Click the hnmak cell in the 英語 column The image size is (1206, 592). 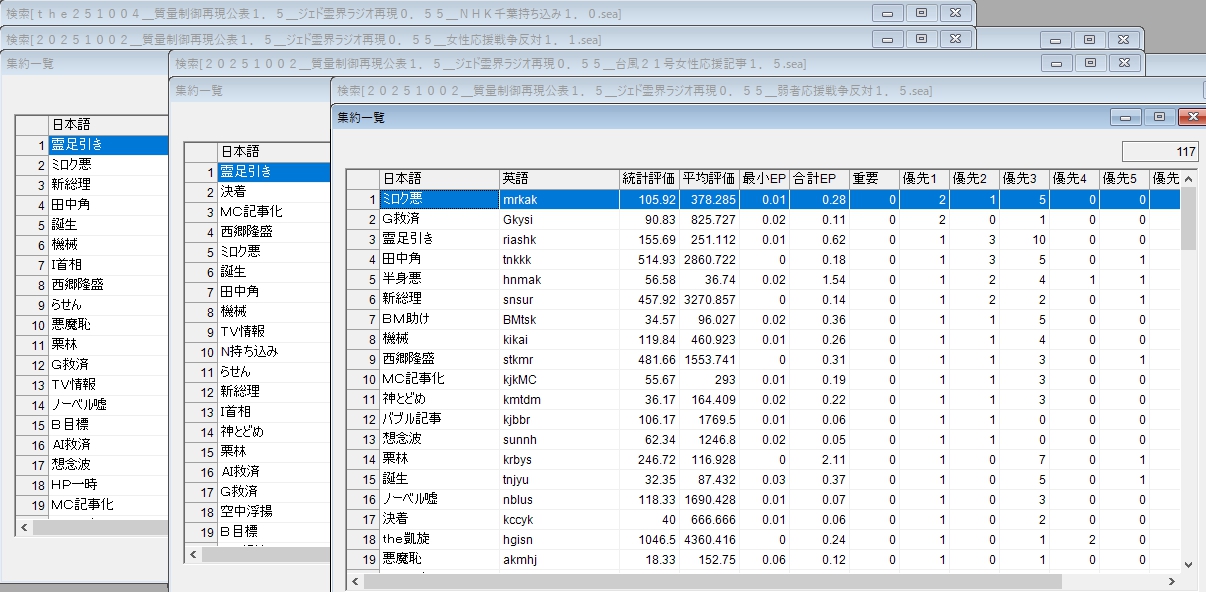[558, 279]
